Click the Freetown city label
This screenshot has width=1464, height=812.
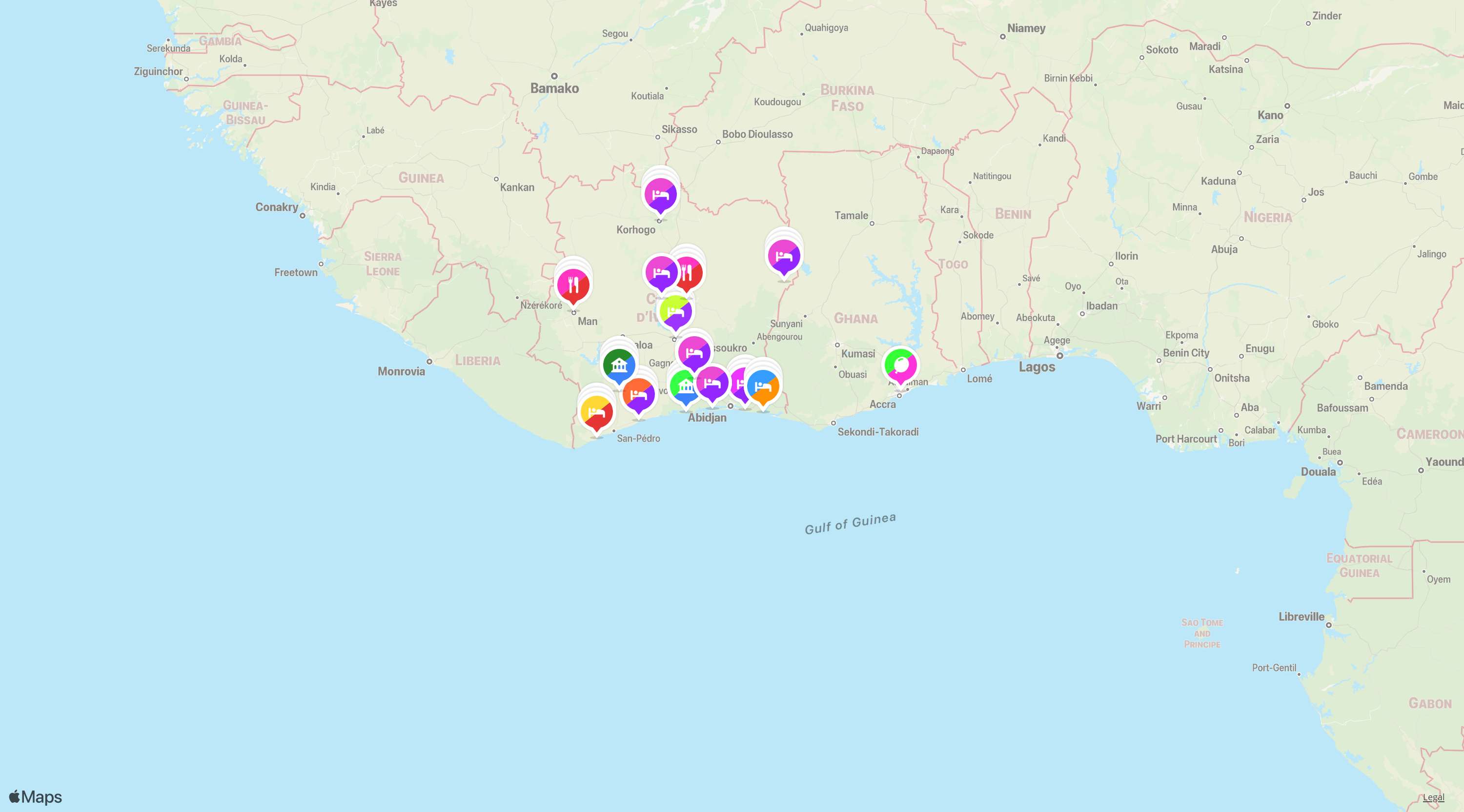296,273
